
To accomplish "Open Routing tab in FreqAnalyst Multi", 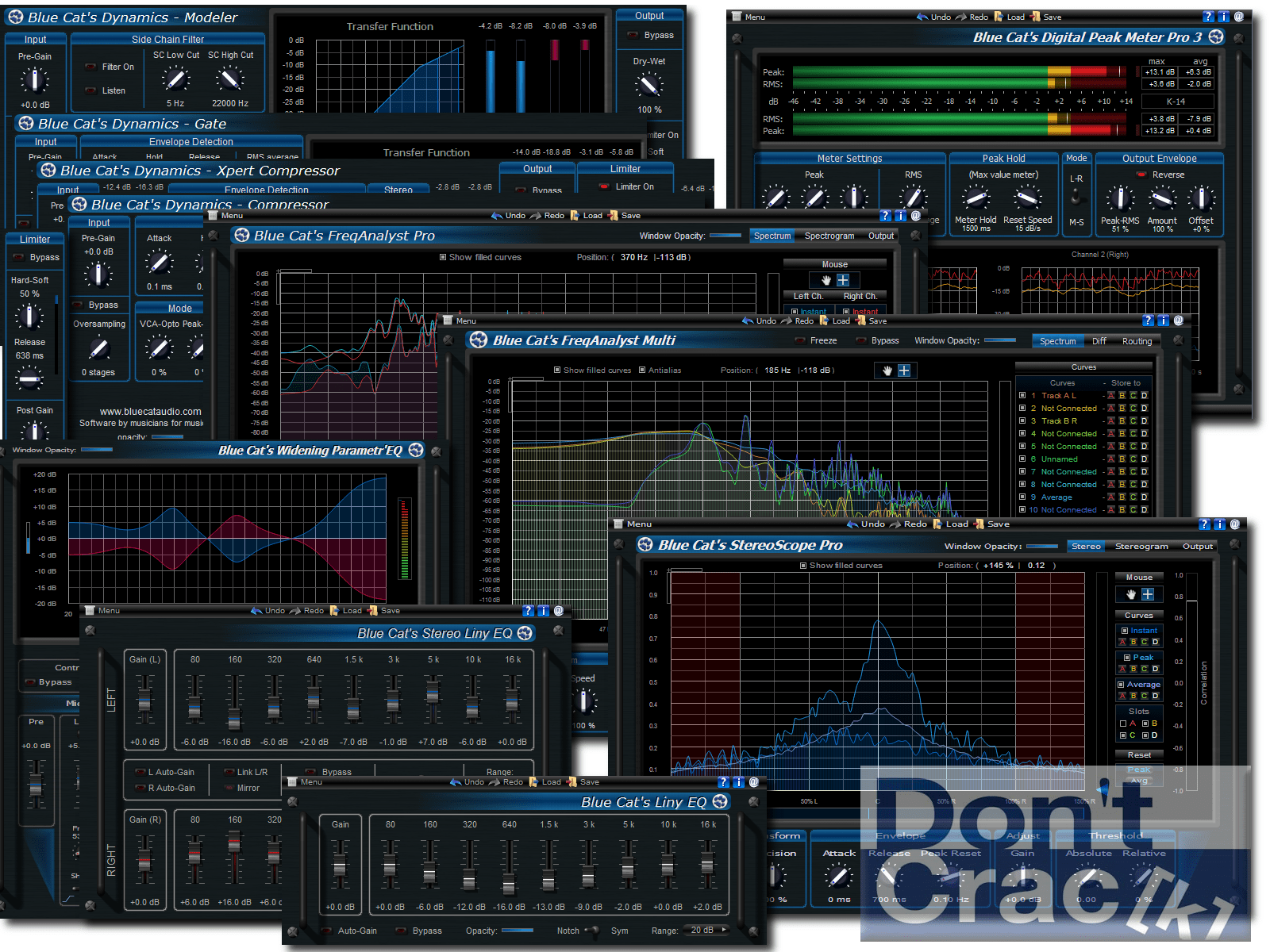I will tap(1137, 341).
